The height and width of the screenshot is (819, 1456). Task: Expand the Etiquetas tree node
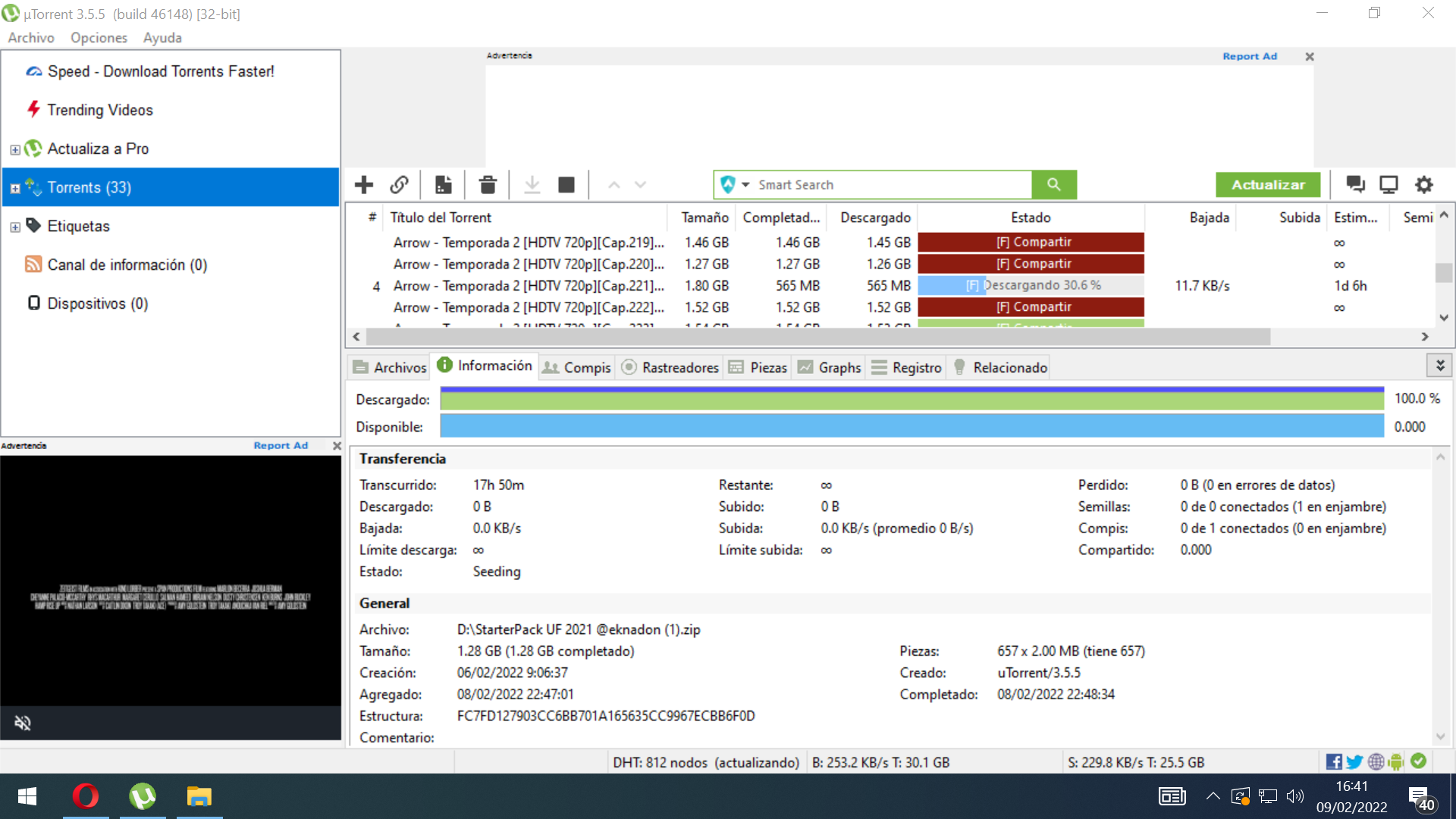15,227
